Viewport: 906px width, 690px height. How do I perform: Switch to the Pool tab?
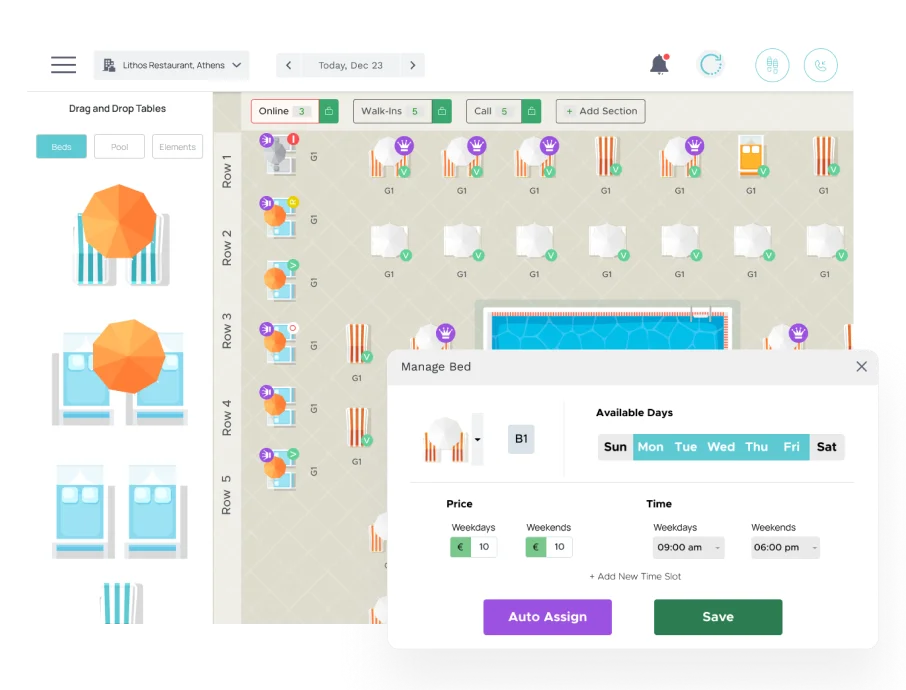coord(119,147)
